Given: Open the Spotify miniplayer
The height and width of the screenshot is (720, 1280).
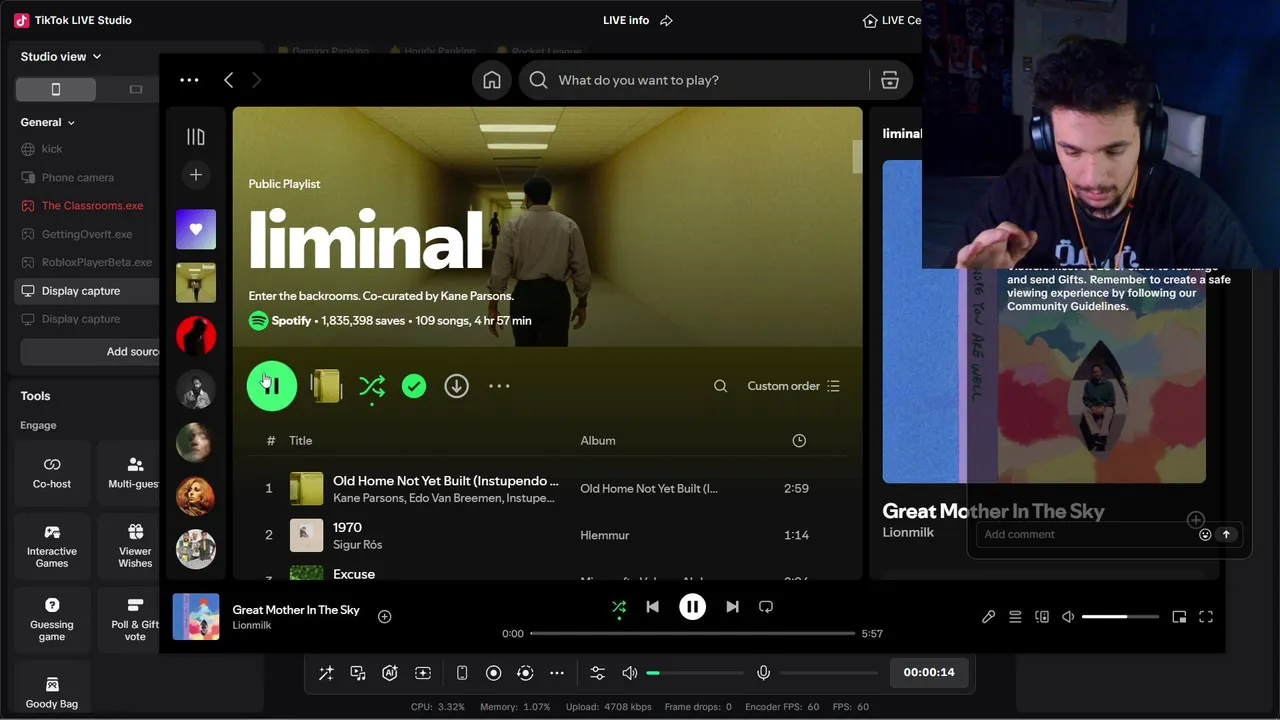Looking at the screenshot, I should click(1179, 617).
